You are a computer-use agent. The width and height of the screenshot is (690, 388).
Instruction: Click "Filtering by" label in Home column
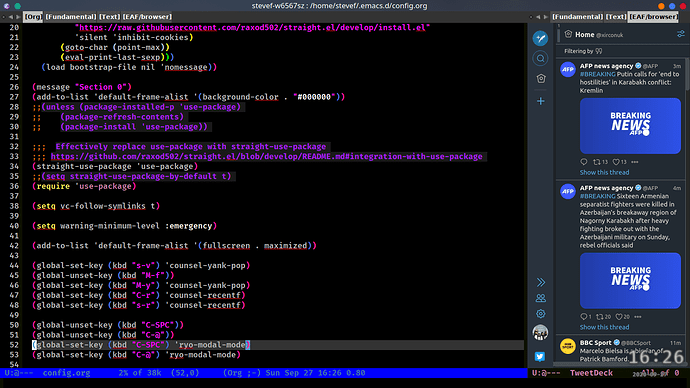click(578, 51)
